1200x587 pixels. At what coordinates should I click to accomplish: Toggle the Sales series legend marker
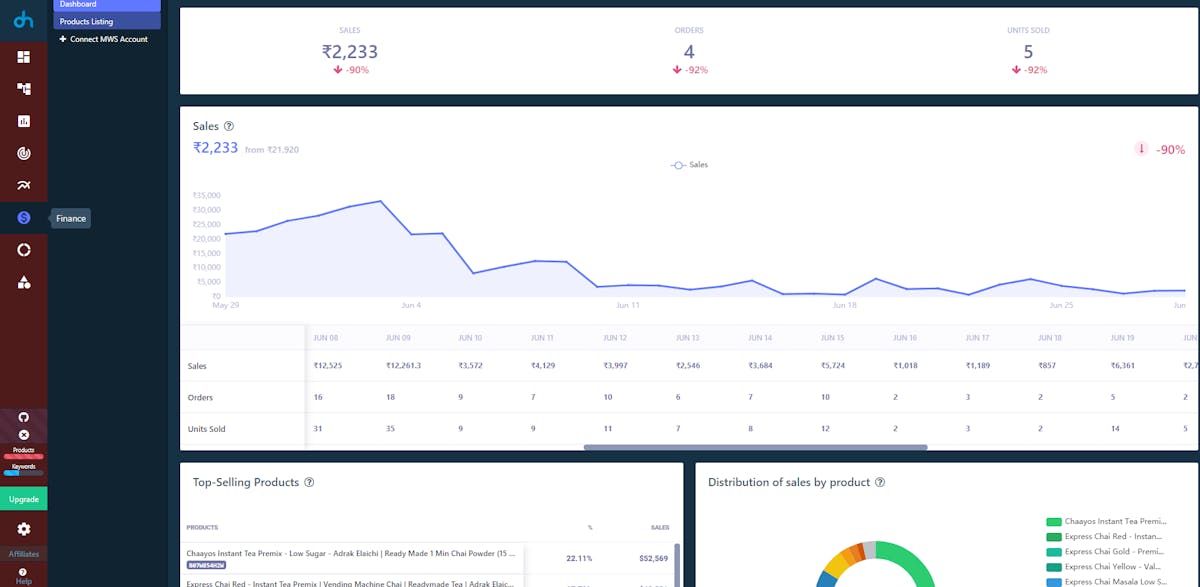tap(678, 164)
